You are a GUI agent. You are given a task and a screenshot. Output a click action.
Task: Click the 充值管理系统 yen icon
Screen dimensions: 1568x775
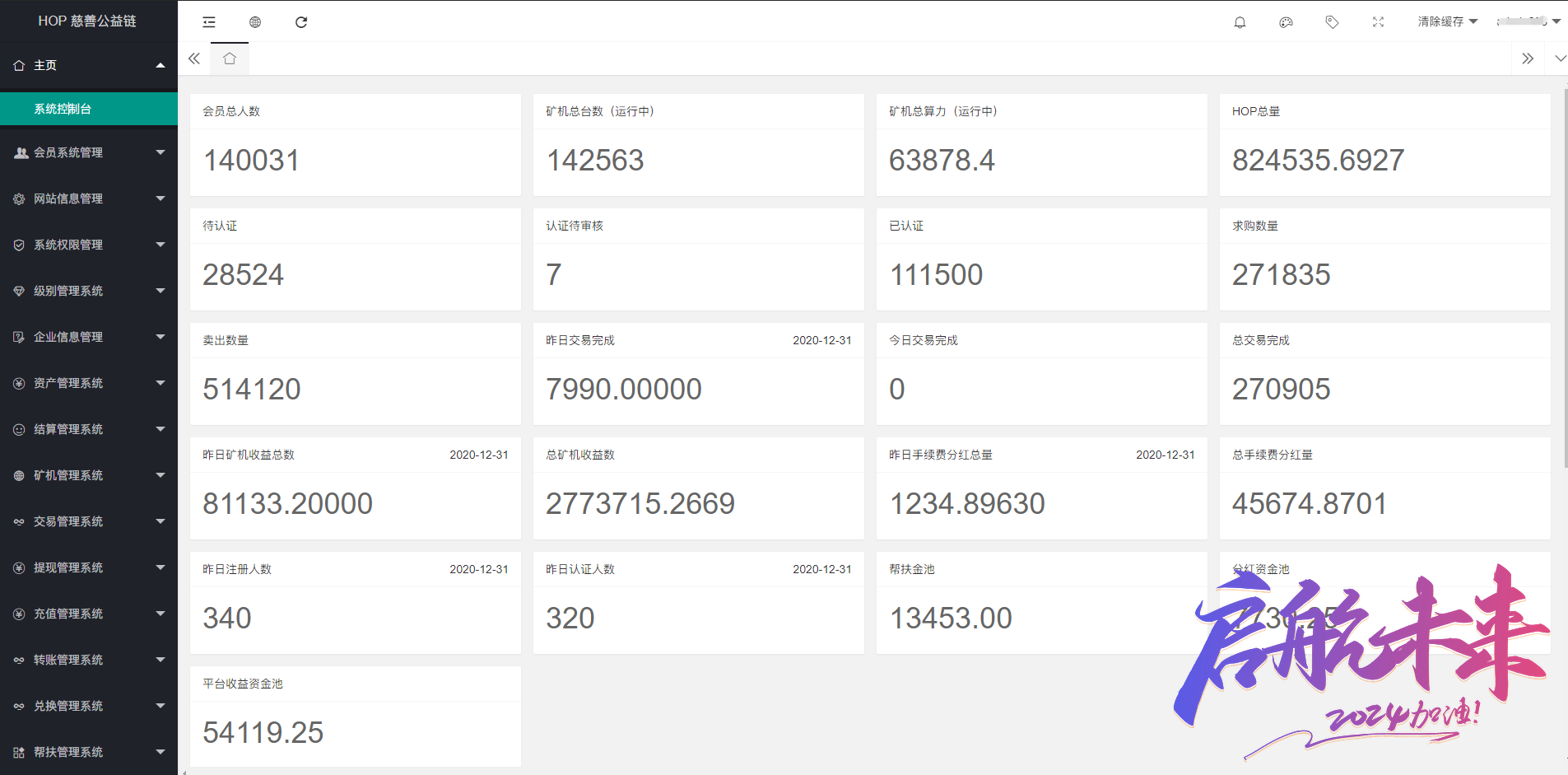[x=19, y=614]
